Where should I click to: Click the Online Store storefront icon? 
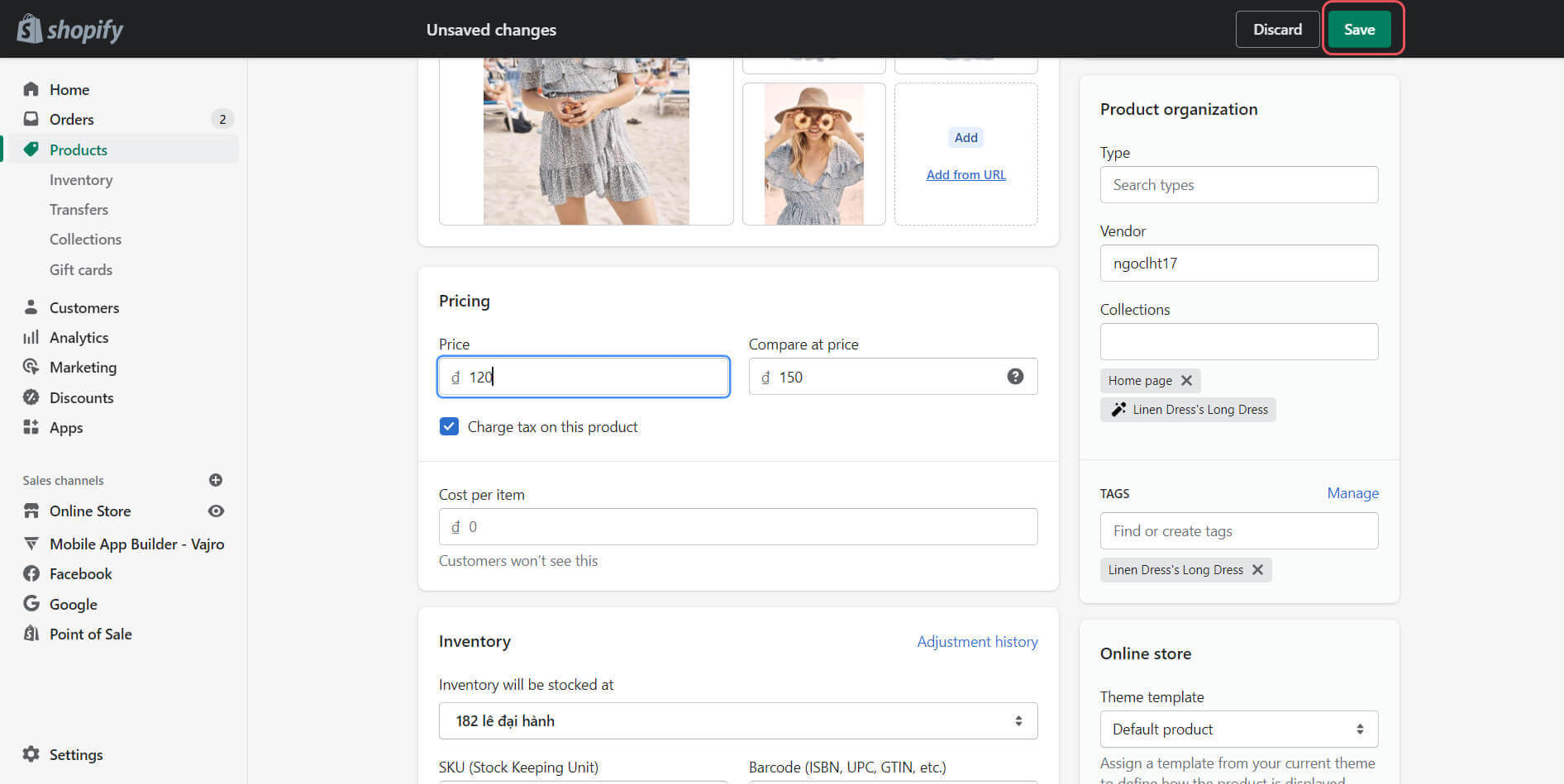[x=31, y=511]
